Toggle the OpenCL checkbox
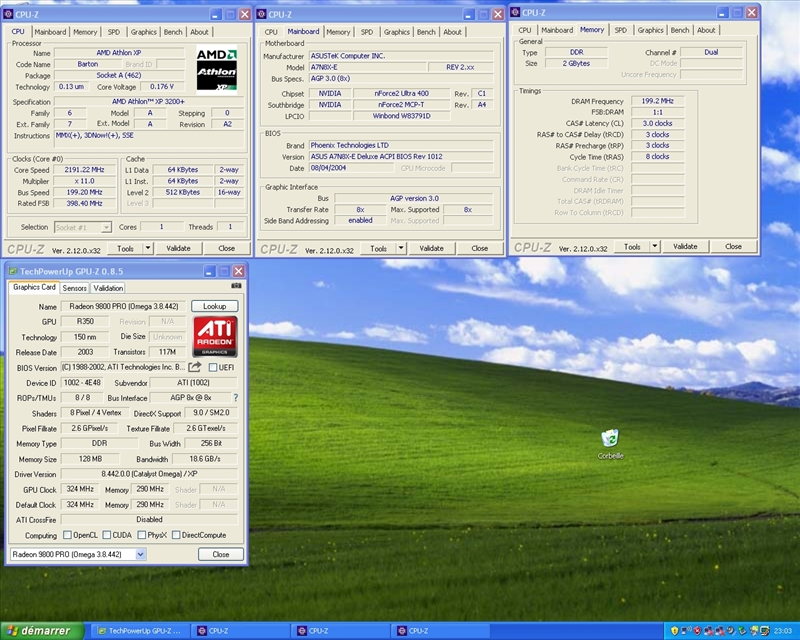The image size is (800, 640). (x=67, y=535)
